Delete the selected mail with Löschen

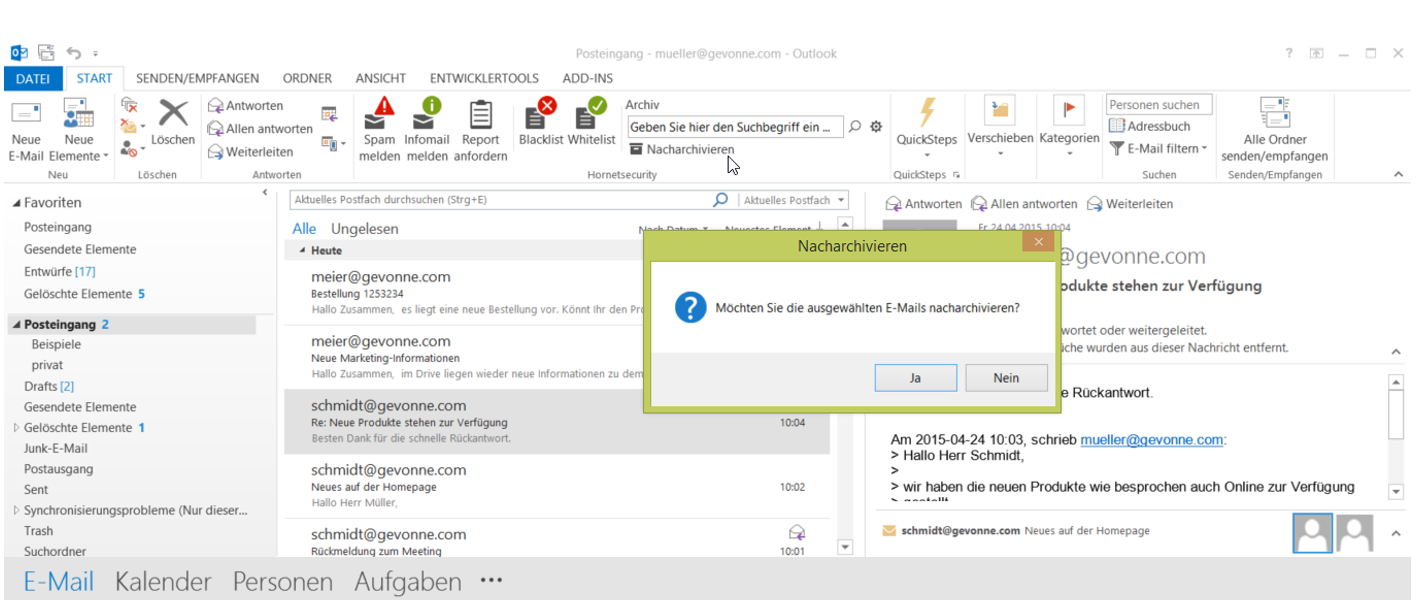point(173,122)
